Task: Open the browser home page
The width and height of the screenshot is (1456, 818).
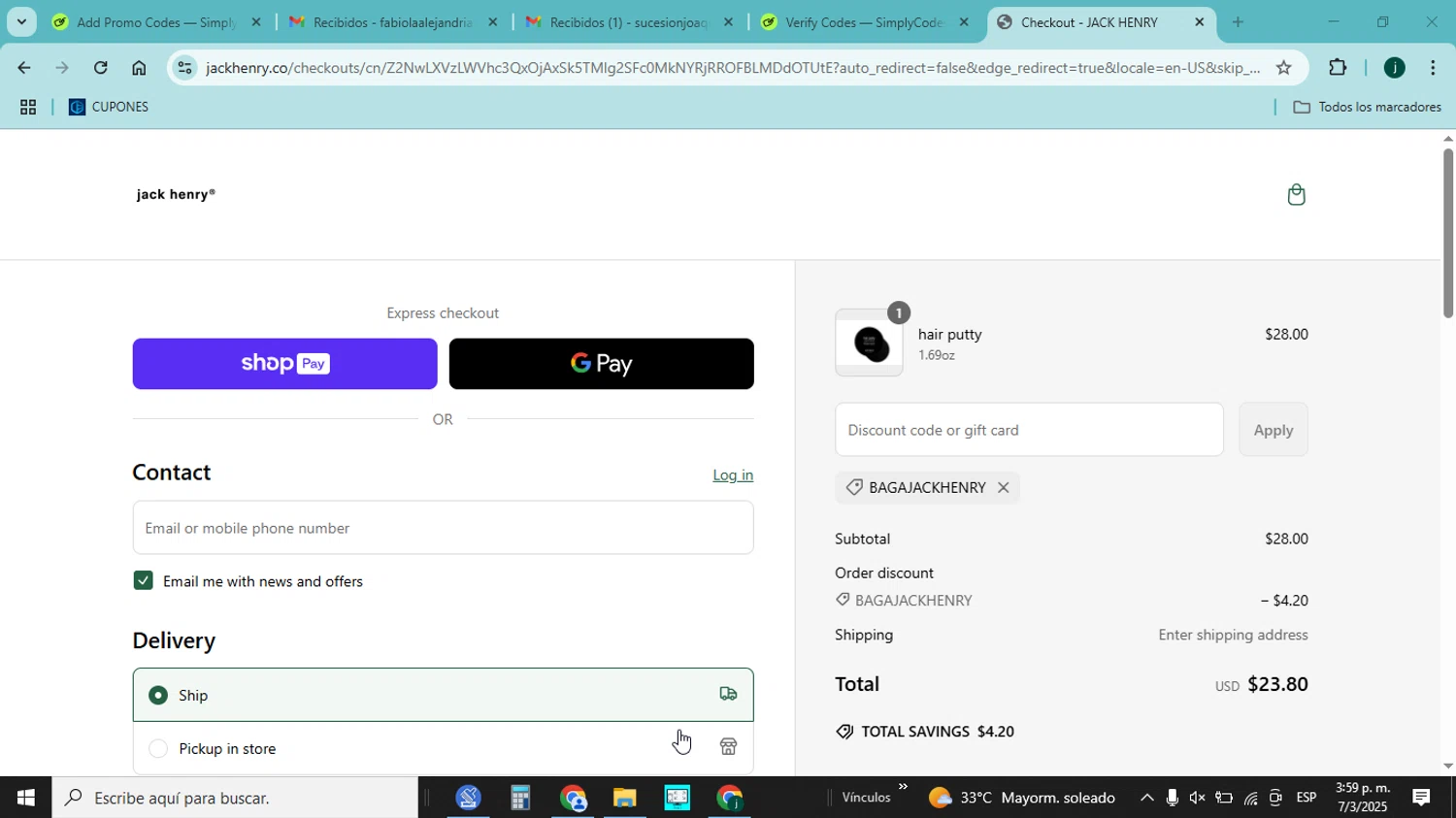Action: [139, 68]
